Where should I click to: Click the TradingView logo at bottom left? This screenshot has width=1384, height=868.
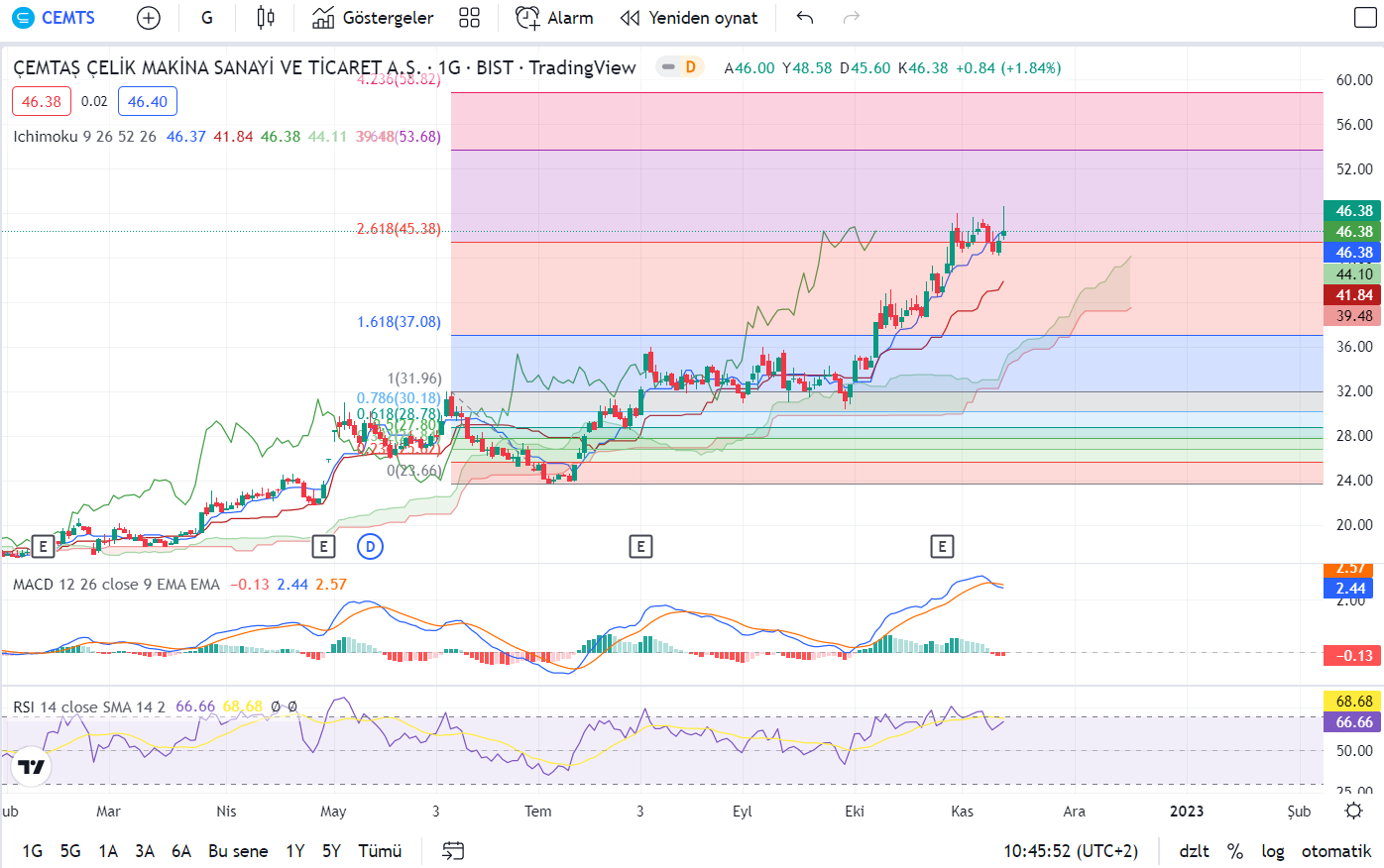click(x=31, y=767)
